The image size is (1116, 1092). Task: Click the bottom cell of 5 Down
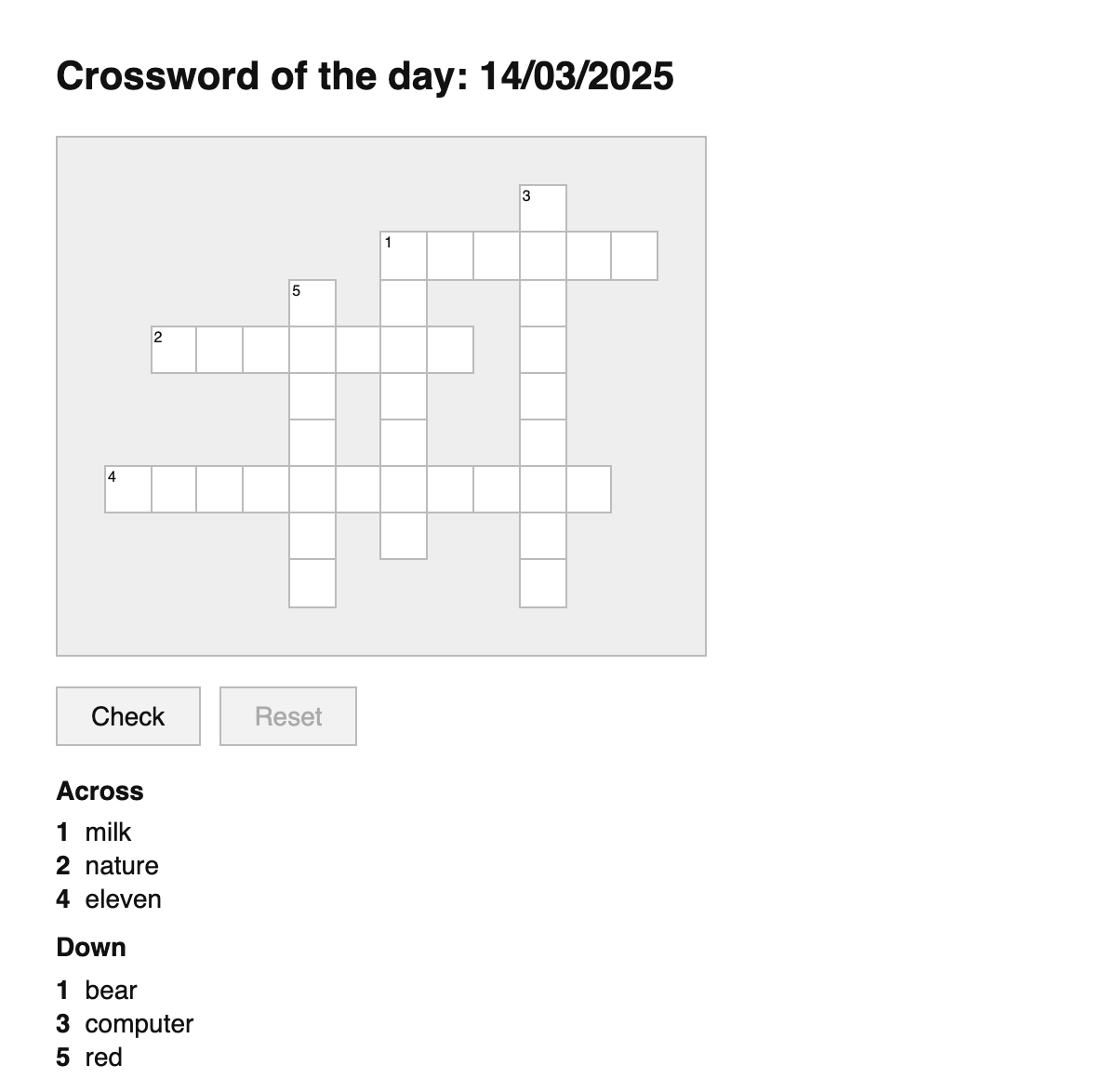[x=312, y=583]
